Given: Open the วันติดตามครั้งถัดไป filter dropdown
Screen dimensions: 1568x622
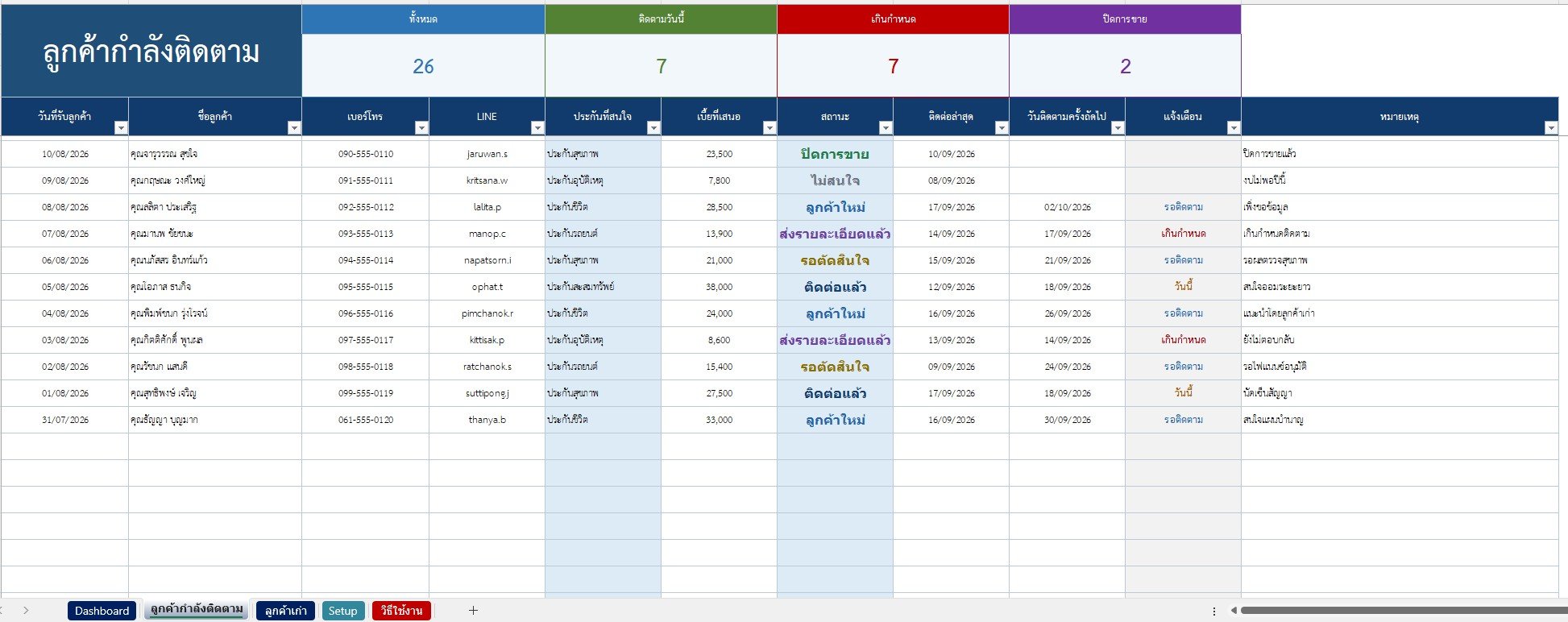Looking at the screenshot, I should [x=1118, y=128].
